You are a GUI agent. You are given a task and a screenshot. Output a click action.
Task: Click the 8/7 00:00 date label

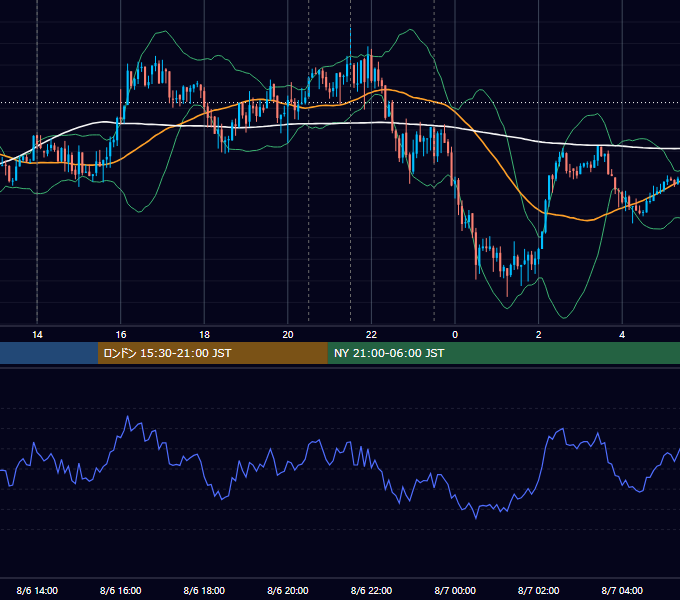455,590
